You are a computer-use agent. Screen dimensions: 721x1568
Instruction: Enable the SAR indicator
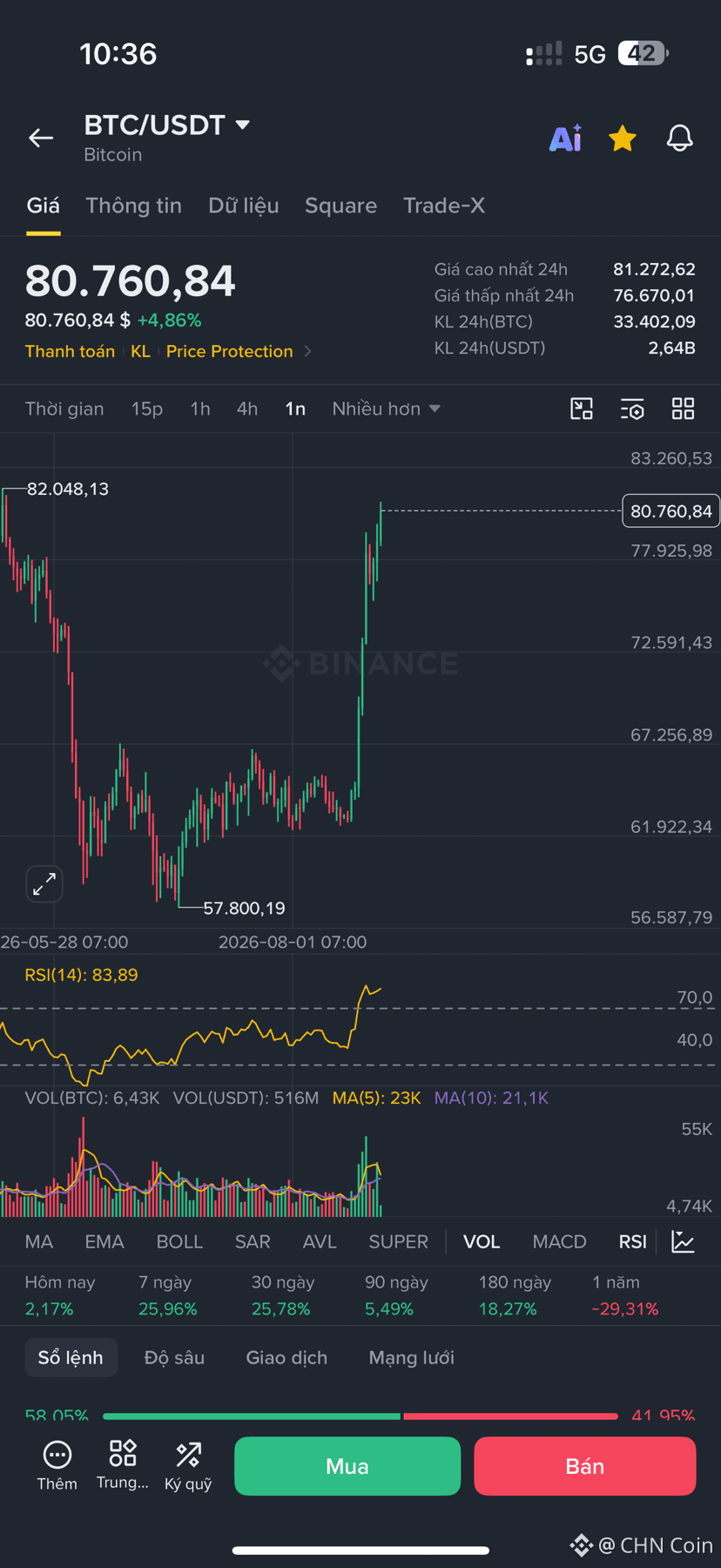pyautogui.click(x=253, y=1241)
